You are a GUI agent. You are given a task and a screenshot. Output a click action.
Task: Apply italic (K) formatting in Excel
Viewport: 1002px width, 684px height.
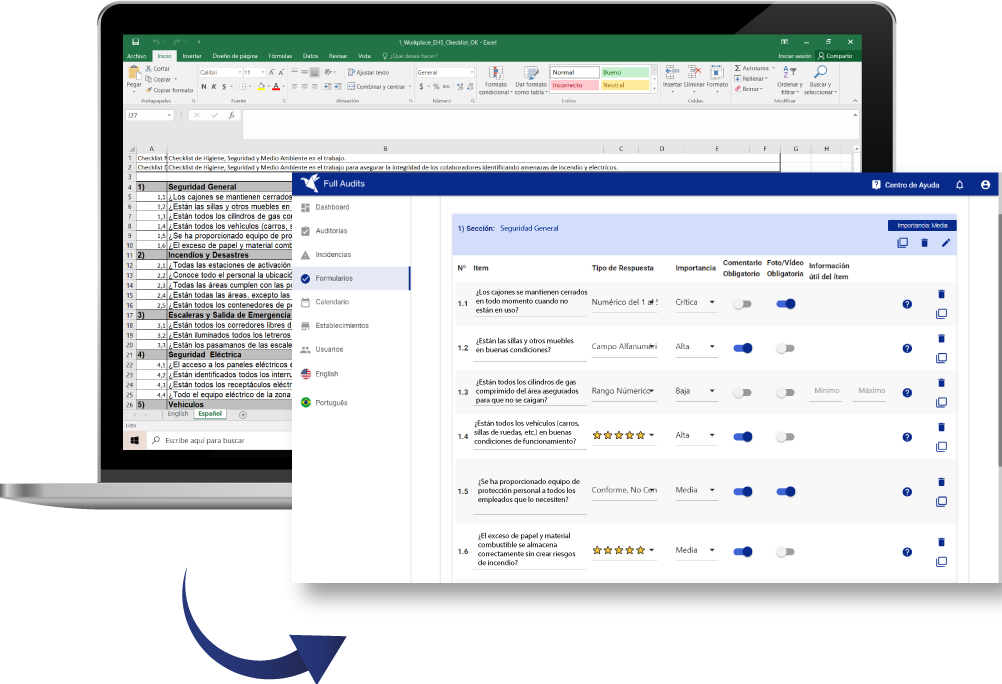pos(214,86)
